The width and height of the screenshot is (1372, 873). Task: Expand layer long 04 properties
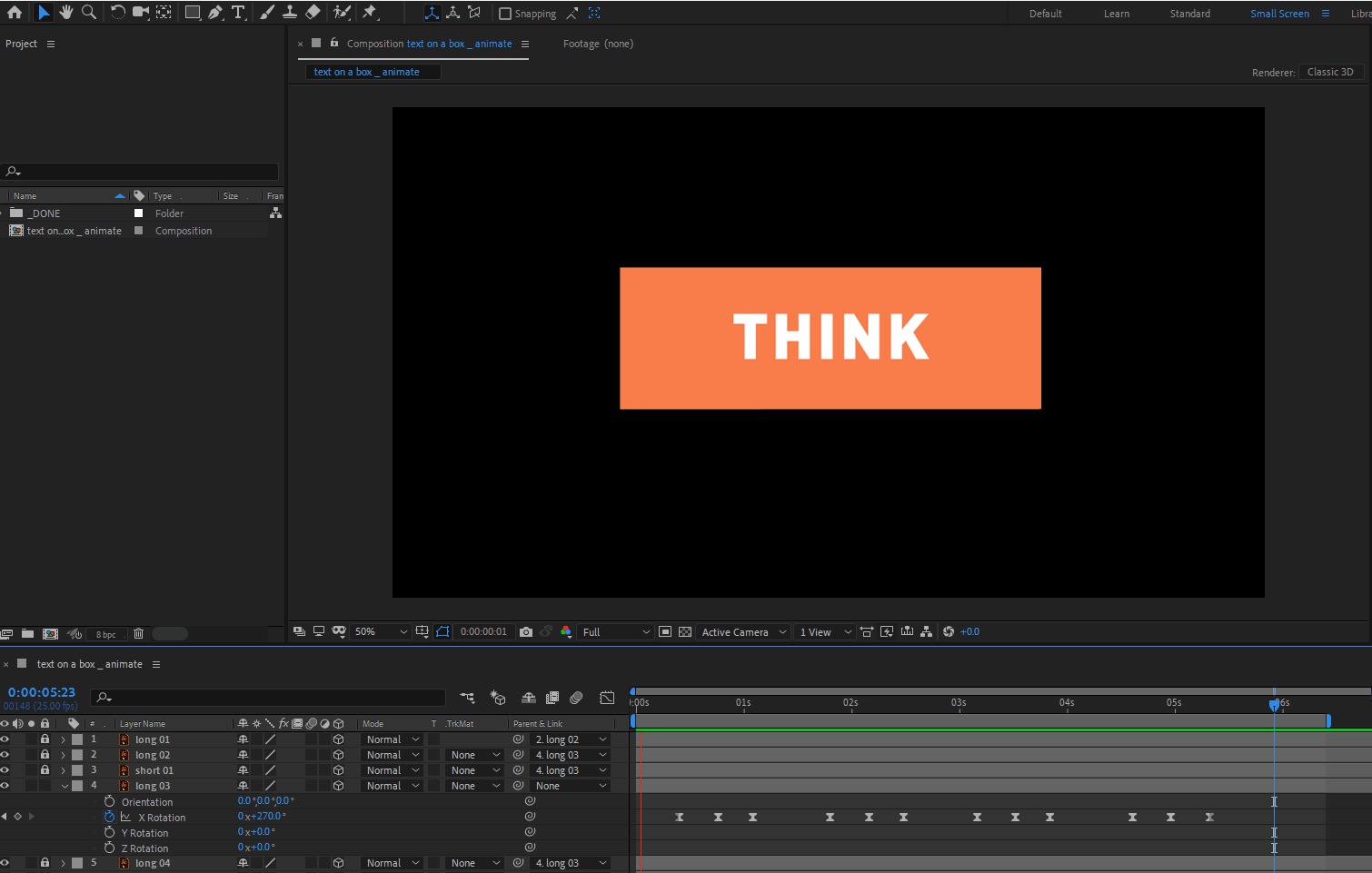tap(63, 864)
